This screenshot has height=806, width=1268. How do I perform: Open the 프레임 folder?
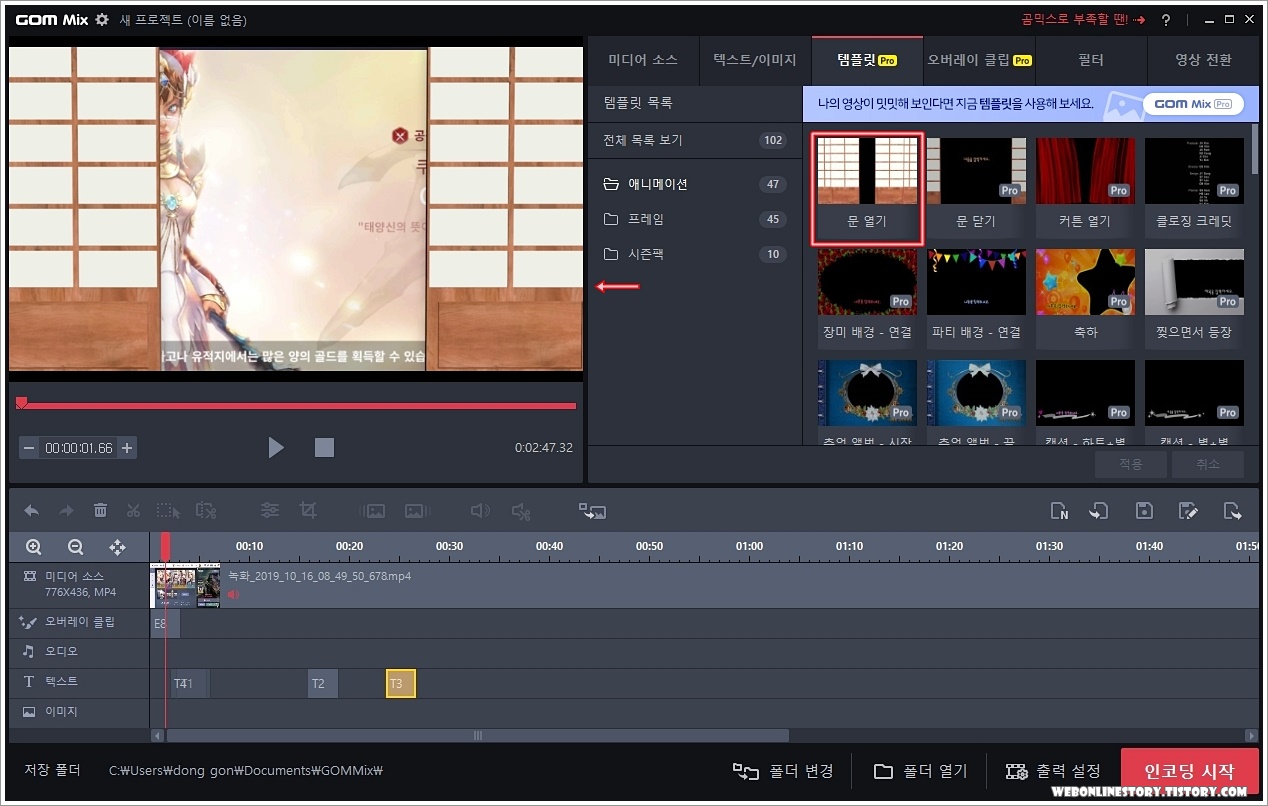pos(695,219)
